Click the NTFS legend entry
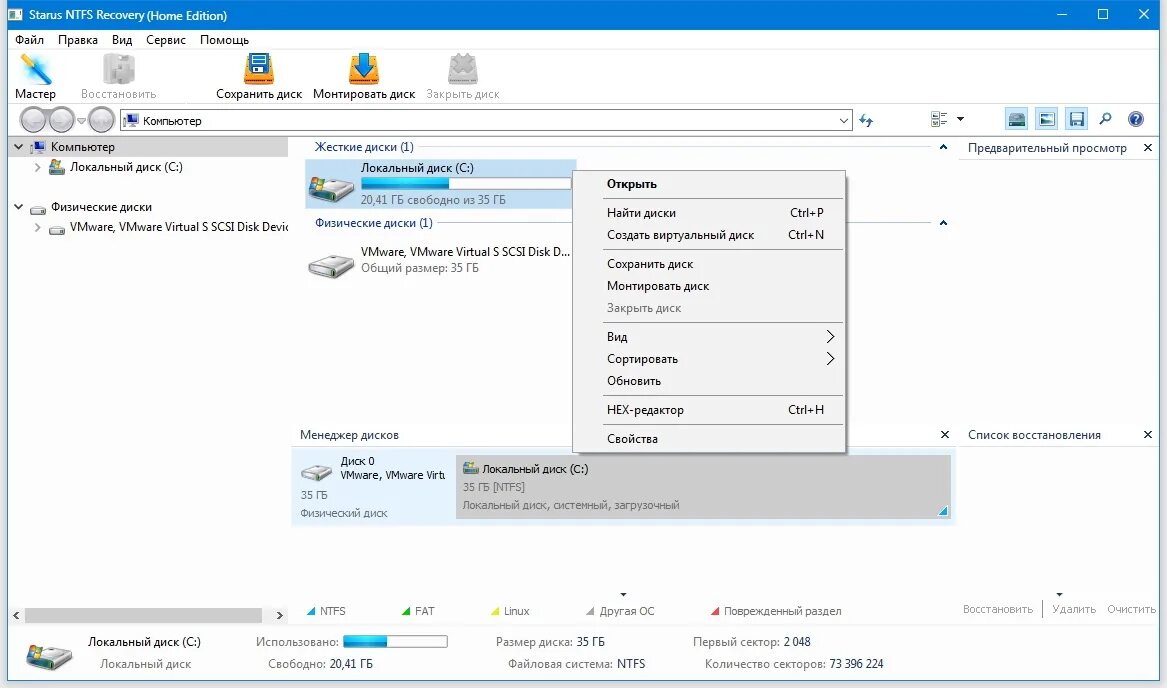This screenshot has height=688, width=1167. (x=326, y=611)
